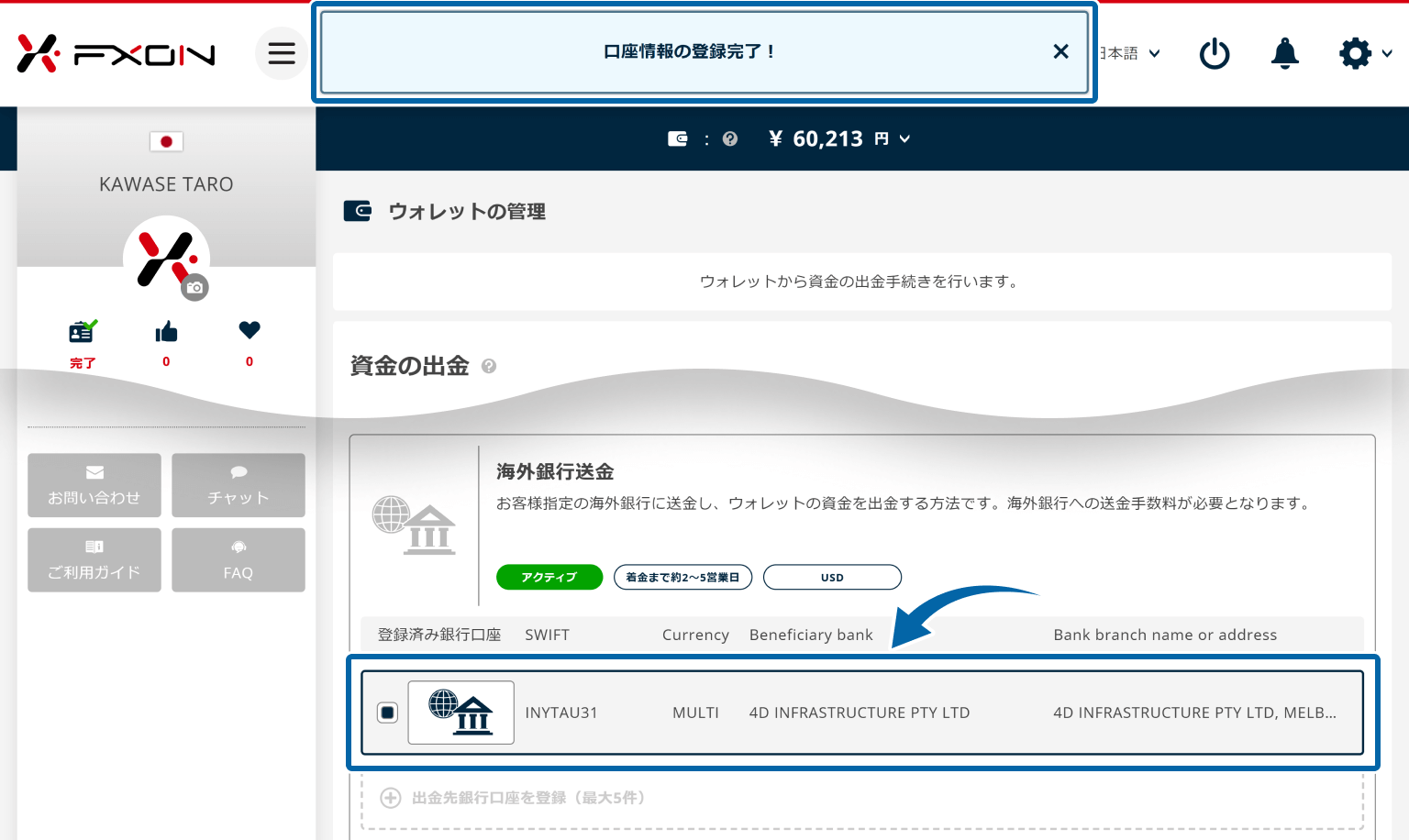
Task: Open notifications bell
Action: [x=1284, y=53]
